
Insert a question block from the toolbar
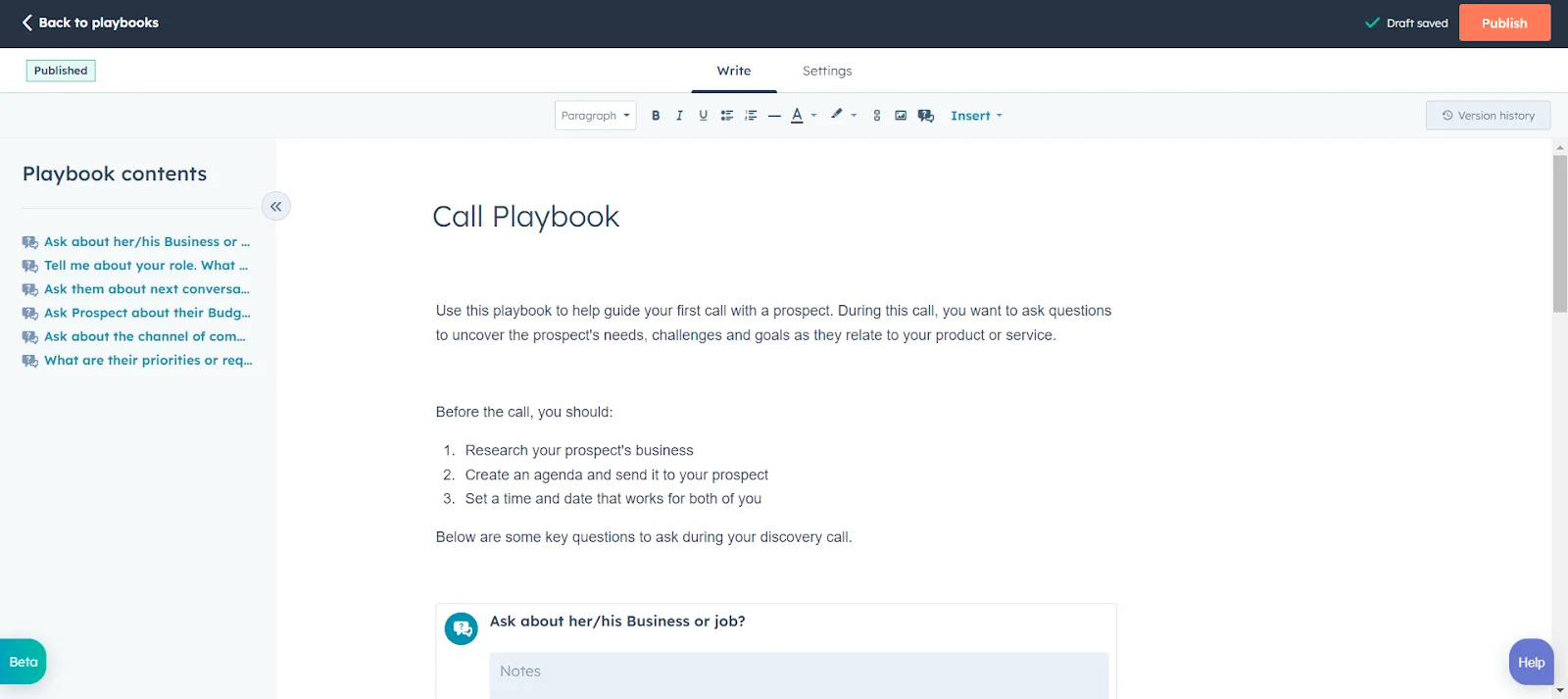click(926, 116)
